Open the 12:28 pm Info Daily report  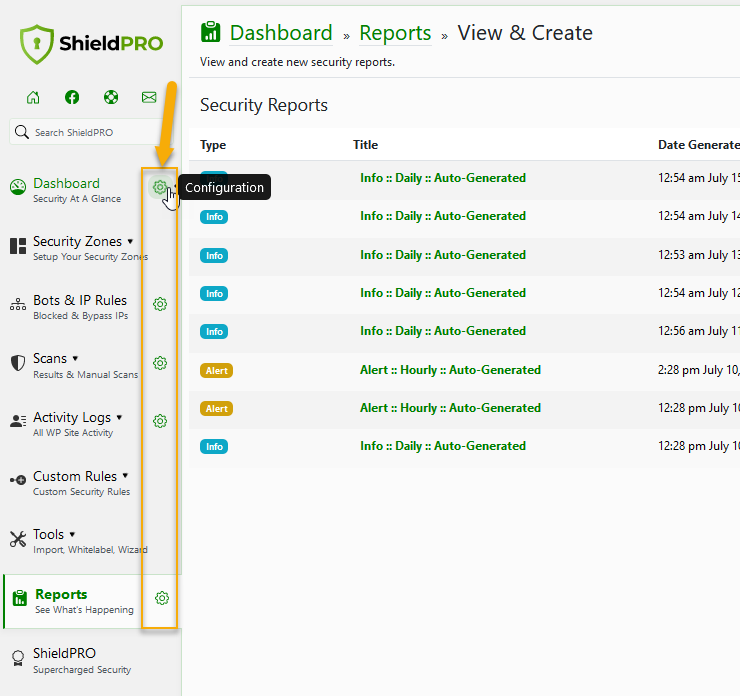443,446
